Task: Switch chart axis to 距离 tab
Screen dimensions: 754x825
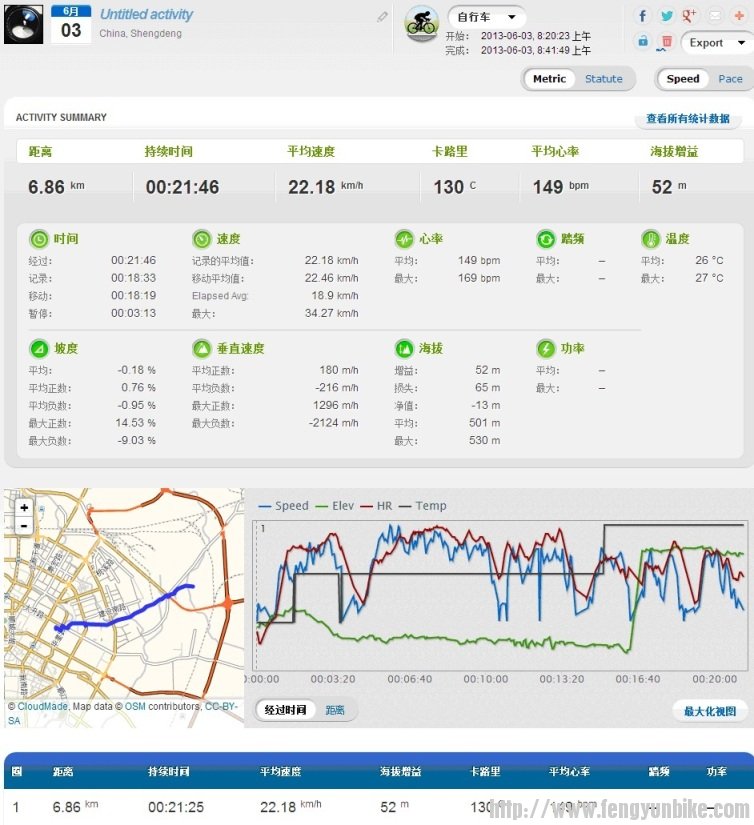Action: point(335,710)
